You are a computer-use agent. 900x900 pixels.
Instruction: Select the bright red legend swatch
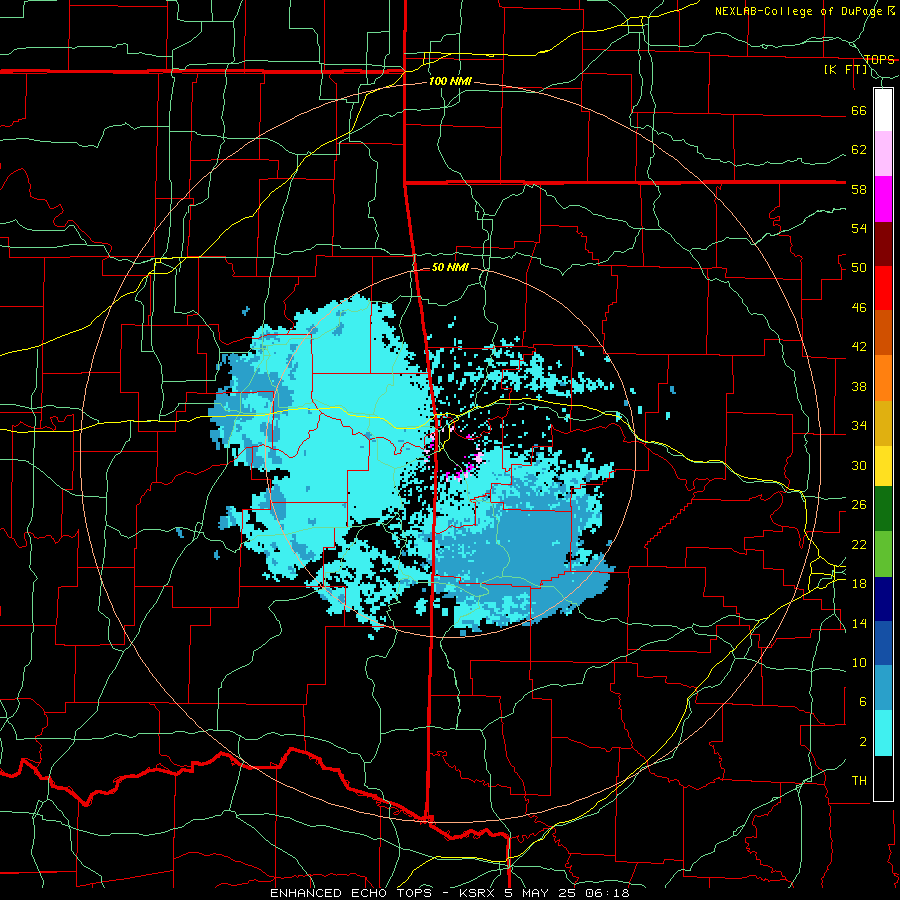(x=883, y=288)
